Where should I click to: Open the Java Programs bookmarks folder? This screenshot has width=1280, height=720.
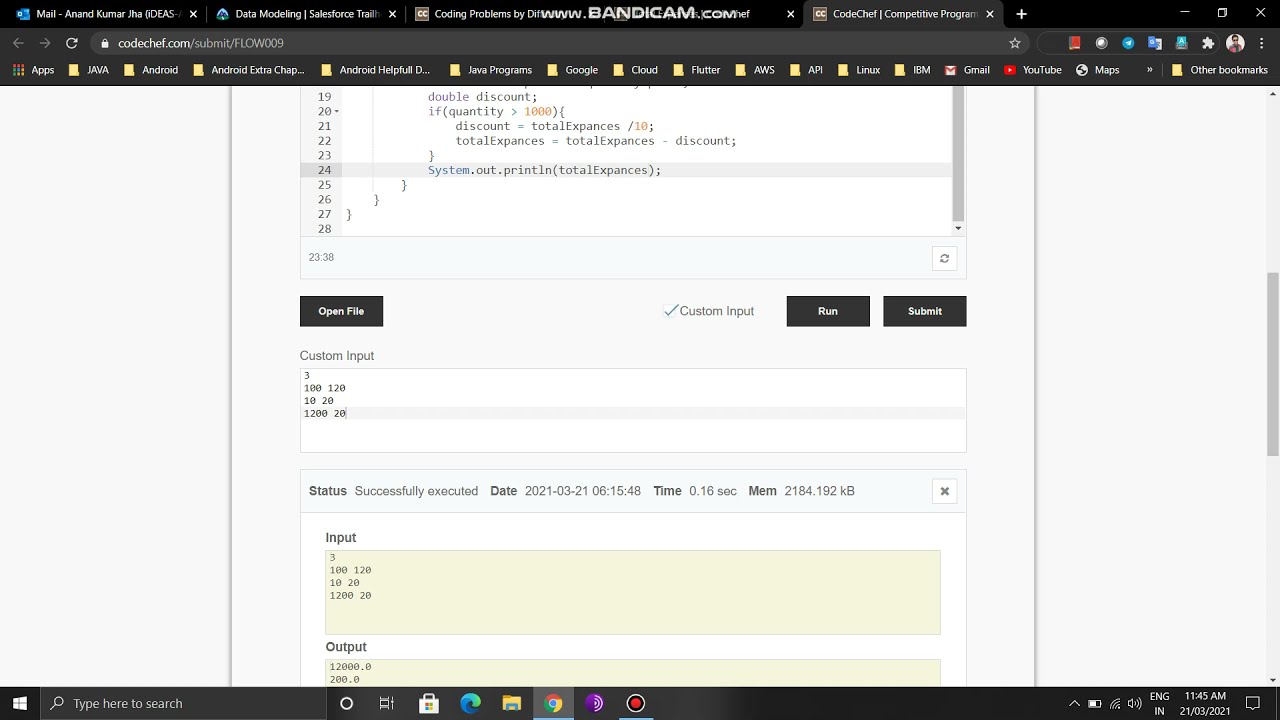491,70
